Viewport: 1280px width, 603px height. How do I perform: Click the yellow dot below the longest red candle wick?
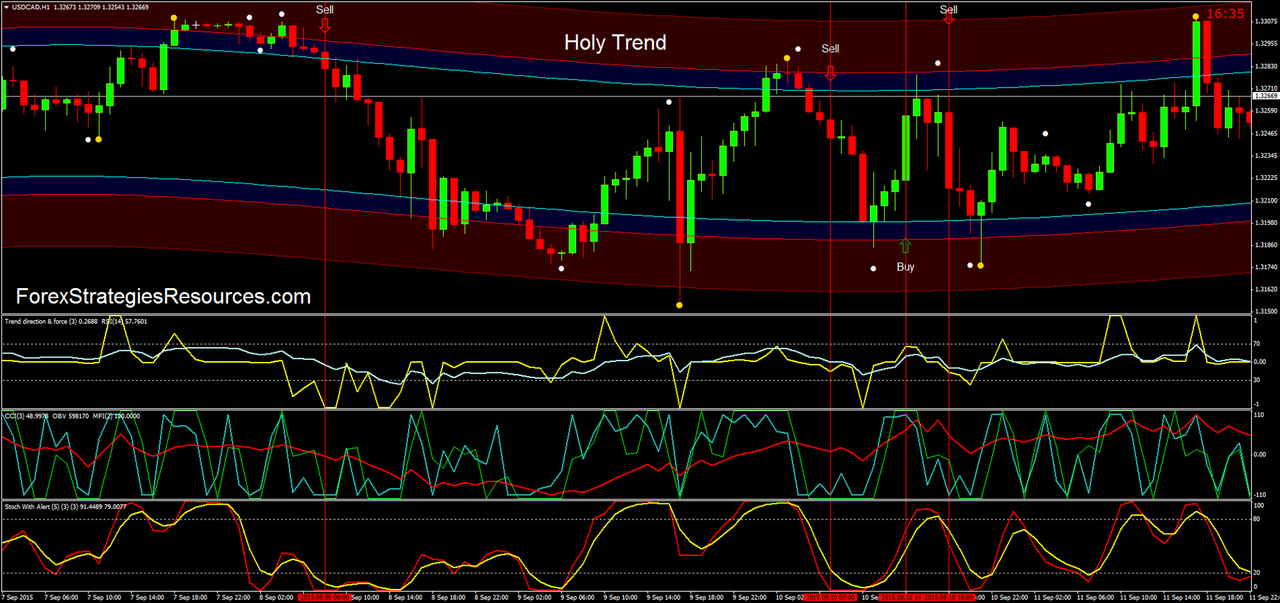pyautogui.click(x=680, y=304)
